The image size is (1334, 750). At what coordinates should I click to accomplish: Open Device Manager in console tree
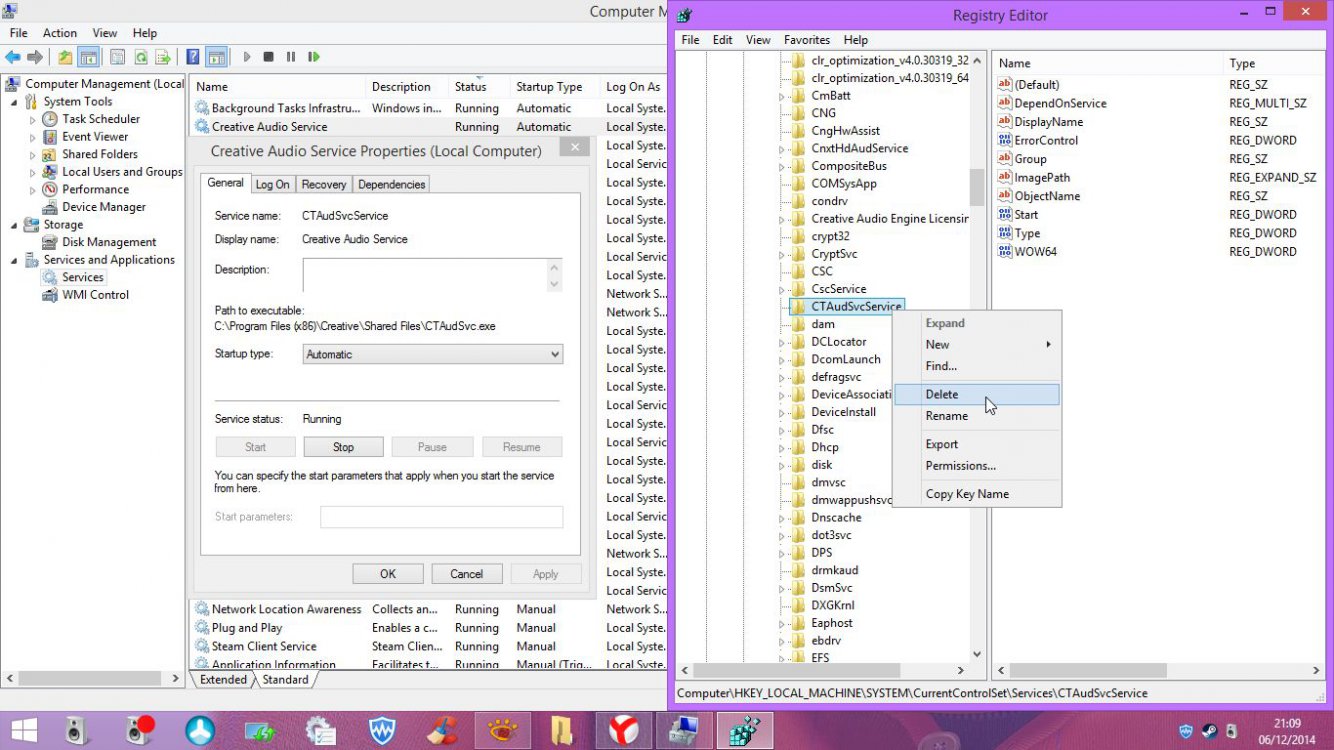(104, 207)
